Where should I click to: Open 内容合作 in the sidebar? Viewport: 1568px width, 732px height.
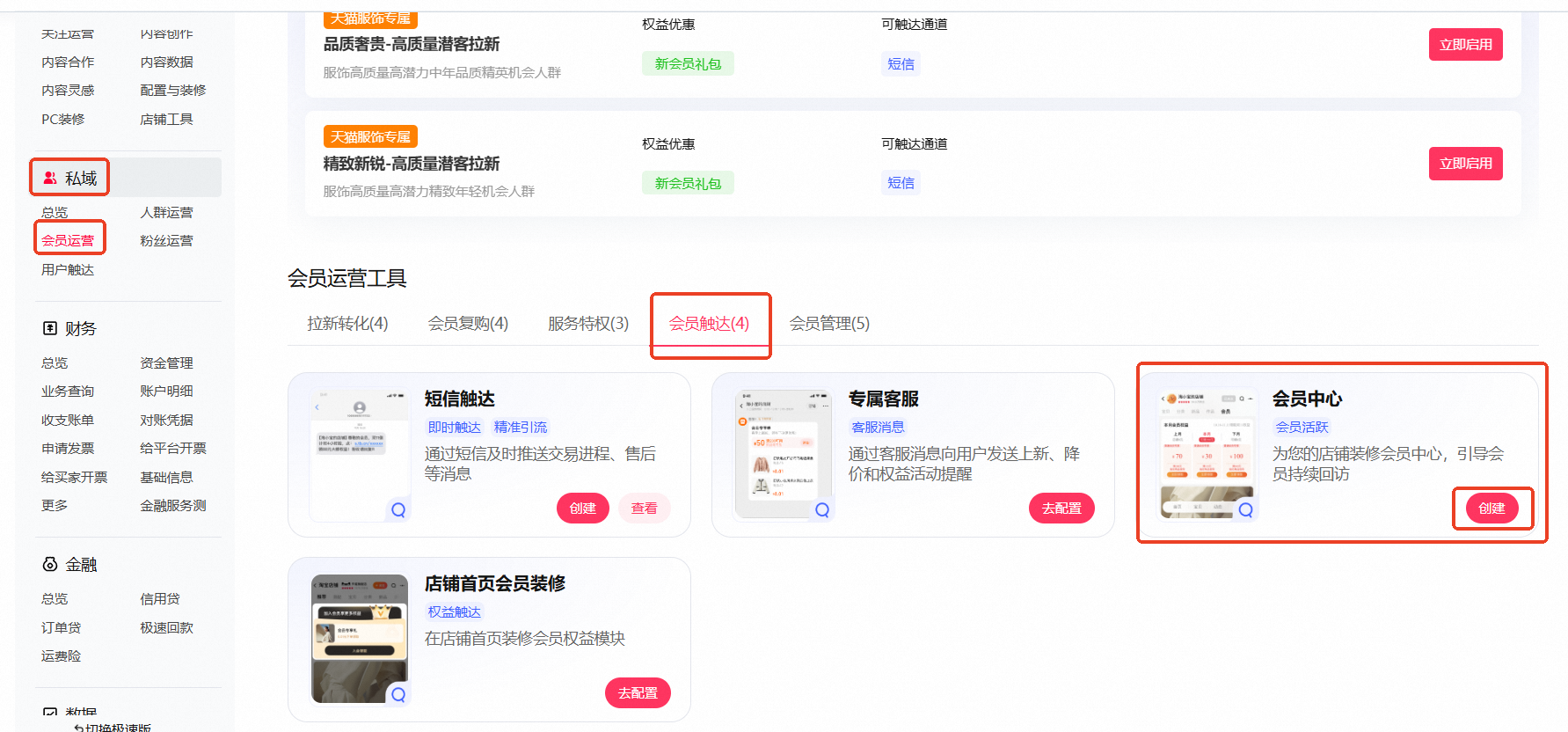[68, 62]
